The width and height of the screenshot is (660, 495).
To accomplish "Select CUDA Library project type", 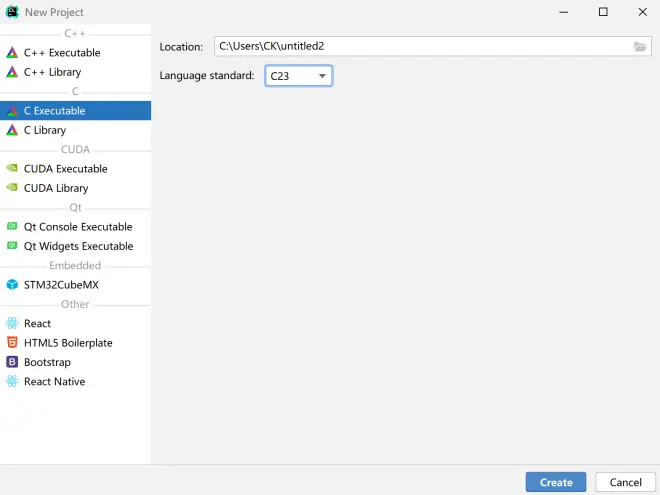I will pyautogui.click(x=75, y=188).
